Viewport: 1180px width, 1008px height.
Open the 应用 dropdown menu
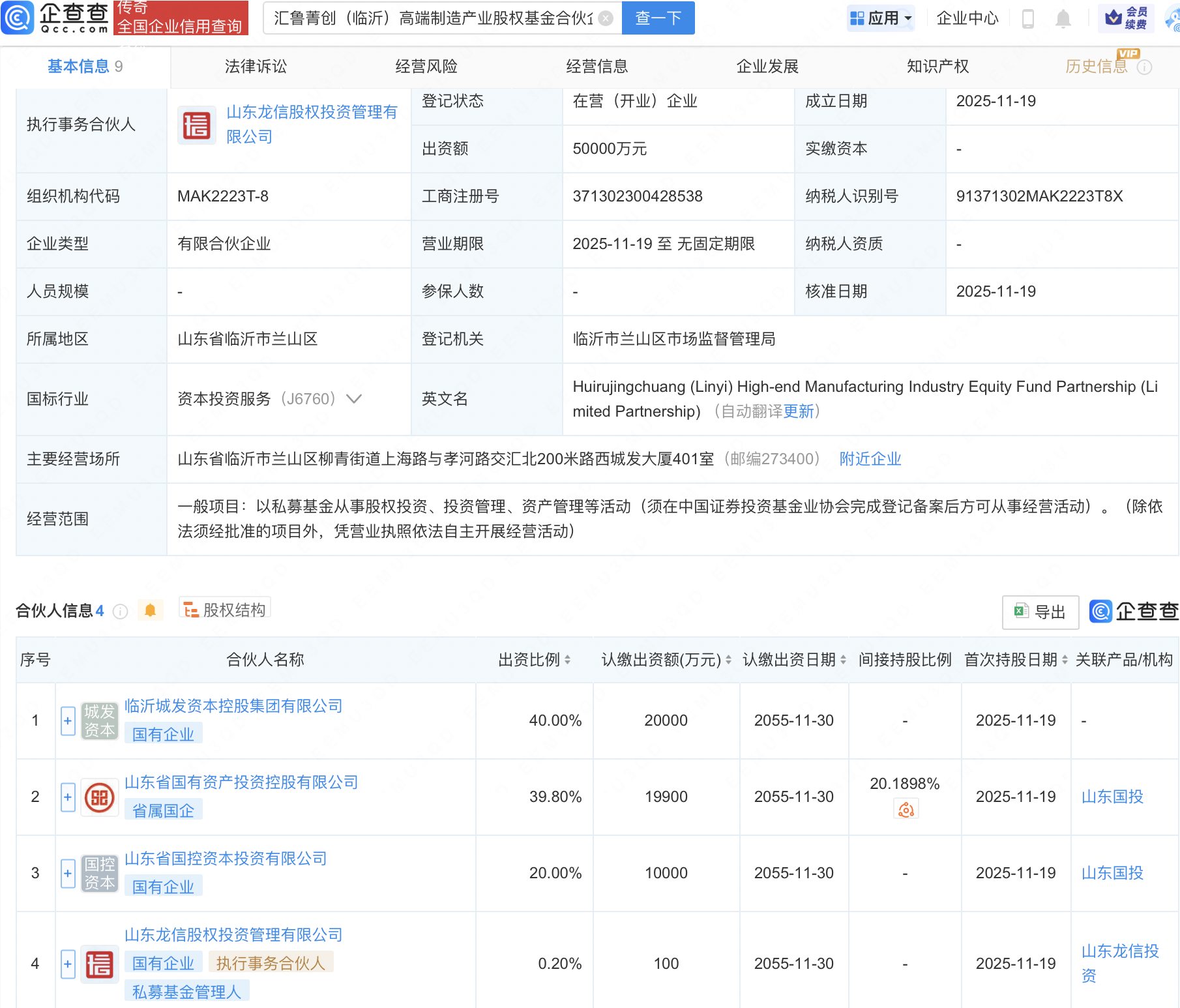pyautogui.click(x=881, y=18)
